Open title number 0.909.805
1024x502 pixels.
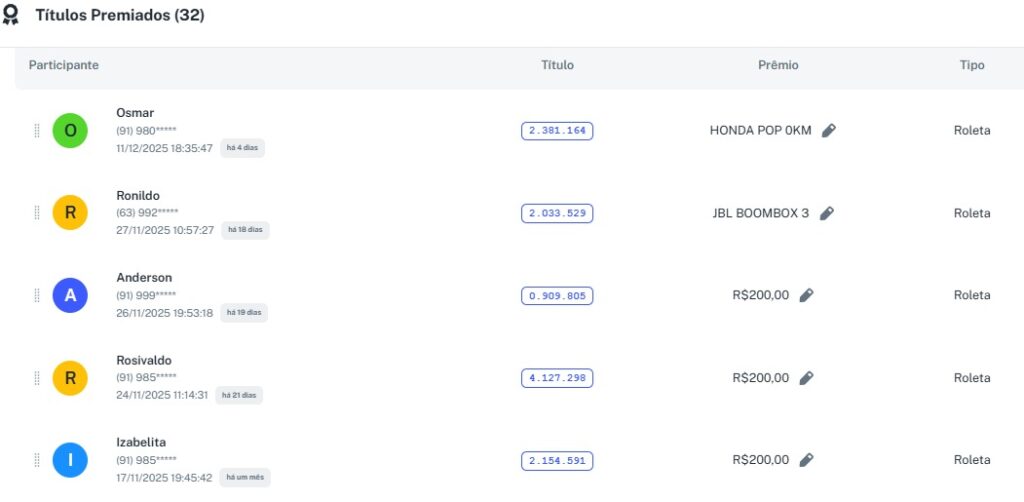pos(557,296)
